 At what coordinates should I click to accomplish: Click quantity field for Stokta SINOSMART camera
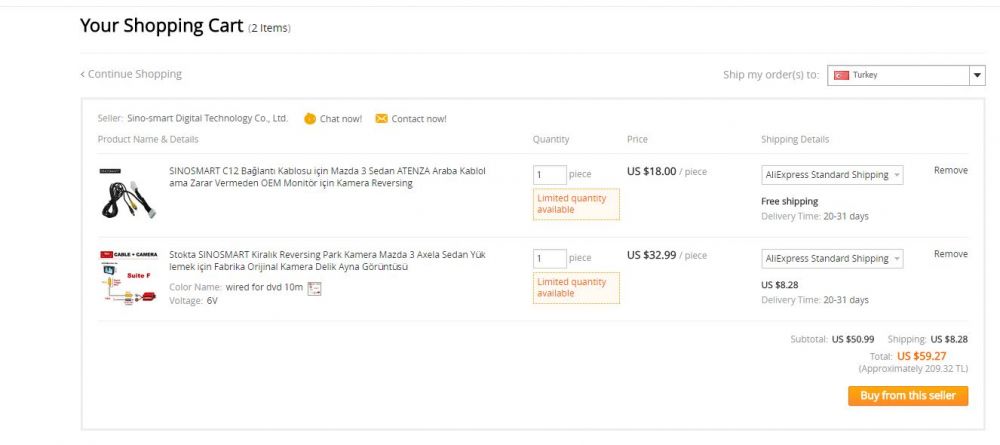pos(550,258)
